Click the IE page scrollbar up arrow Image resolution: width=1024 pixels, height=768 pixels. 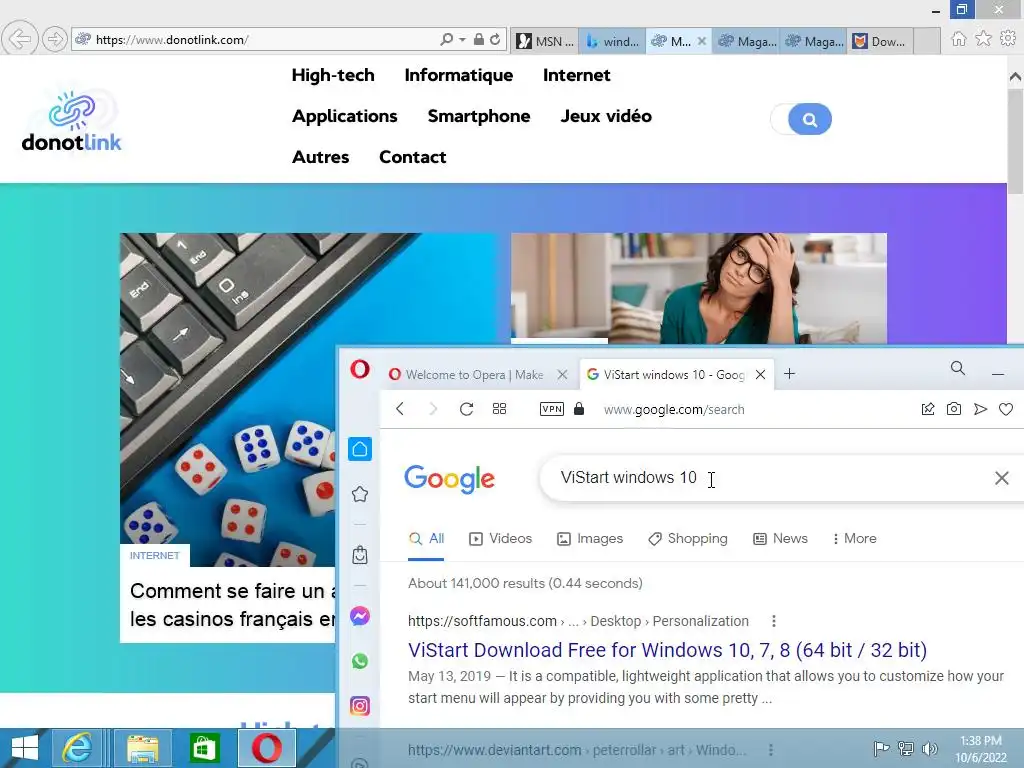pos(1015,76)
